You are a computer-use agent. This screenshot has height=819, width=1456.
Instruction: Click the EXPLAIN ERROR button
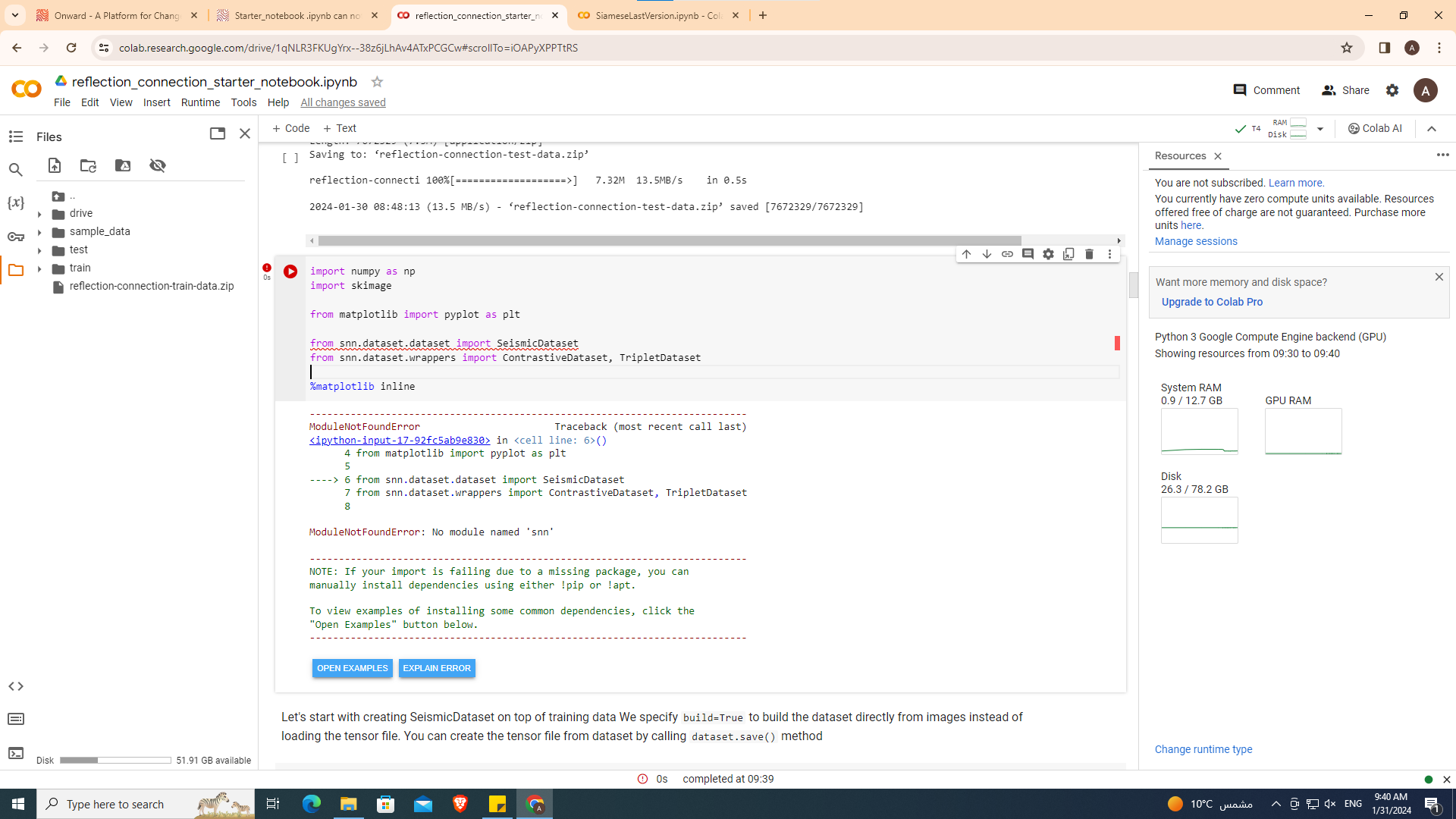tap(437, 668)
